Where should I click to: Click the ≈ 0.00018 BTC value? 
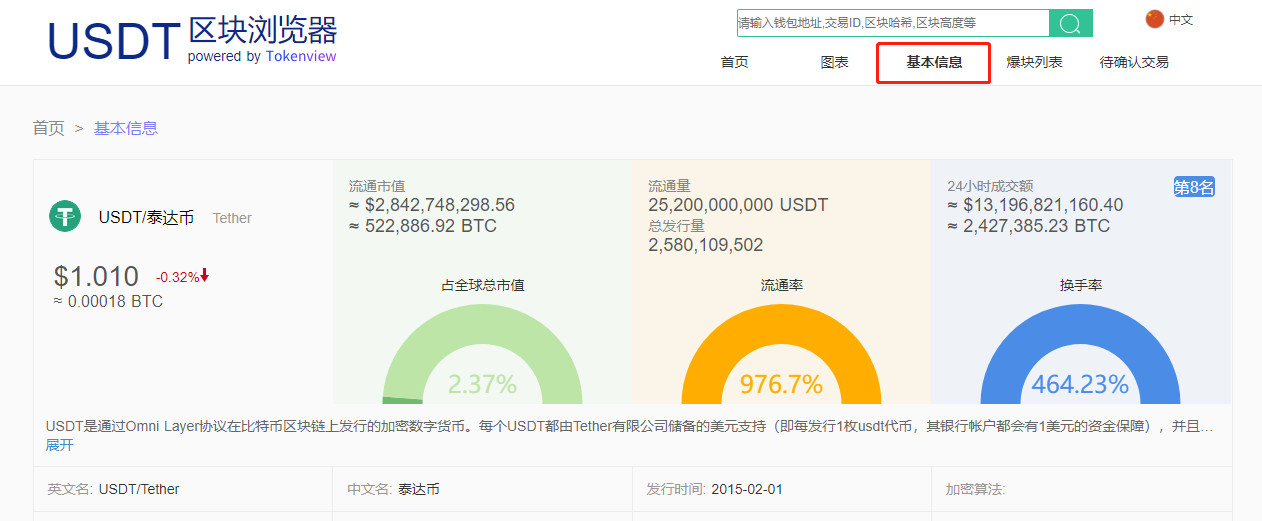point(108,301)
